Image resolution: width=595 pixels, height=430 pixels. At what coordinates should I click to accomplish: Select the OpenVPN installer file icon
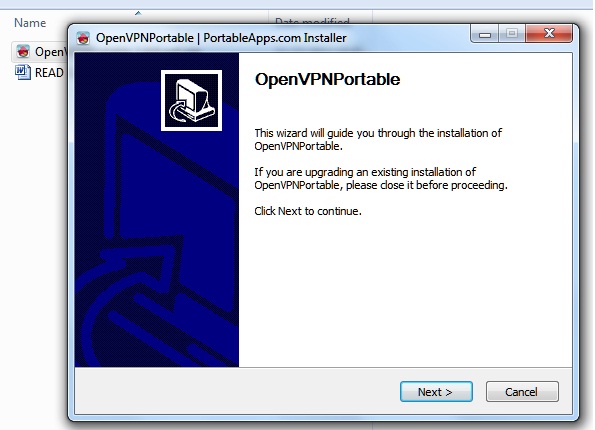point(23,51)
